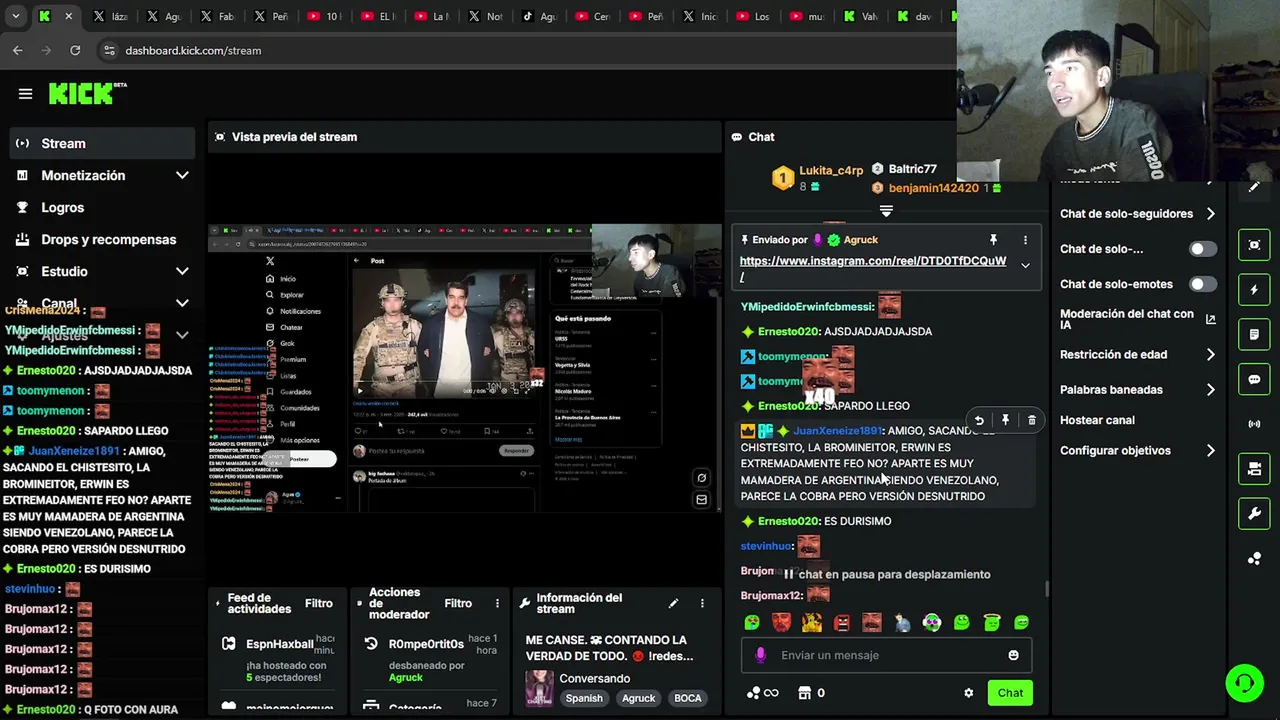Reply to JuanXeneize1891's message

[x=979, y=421]
